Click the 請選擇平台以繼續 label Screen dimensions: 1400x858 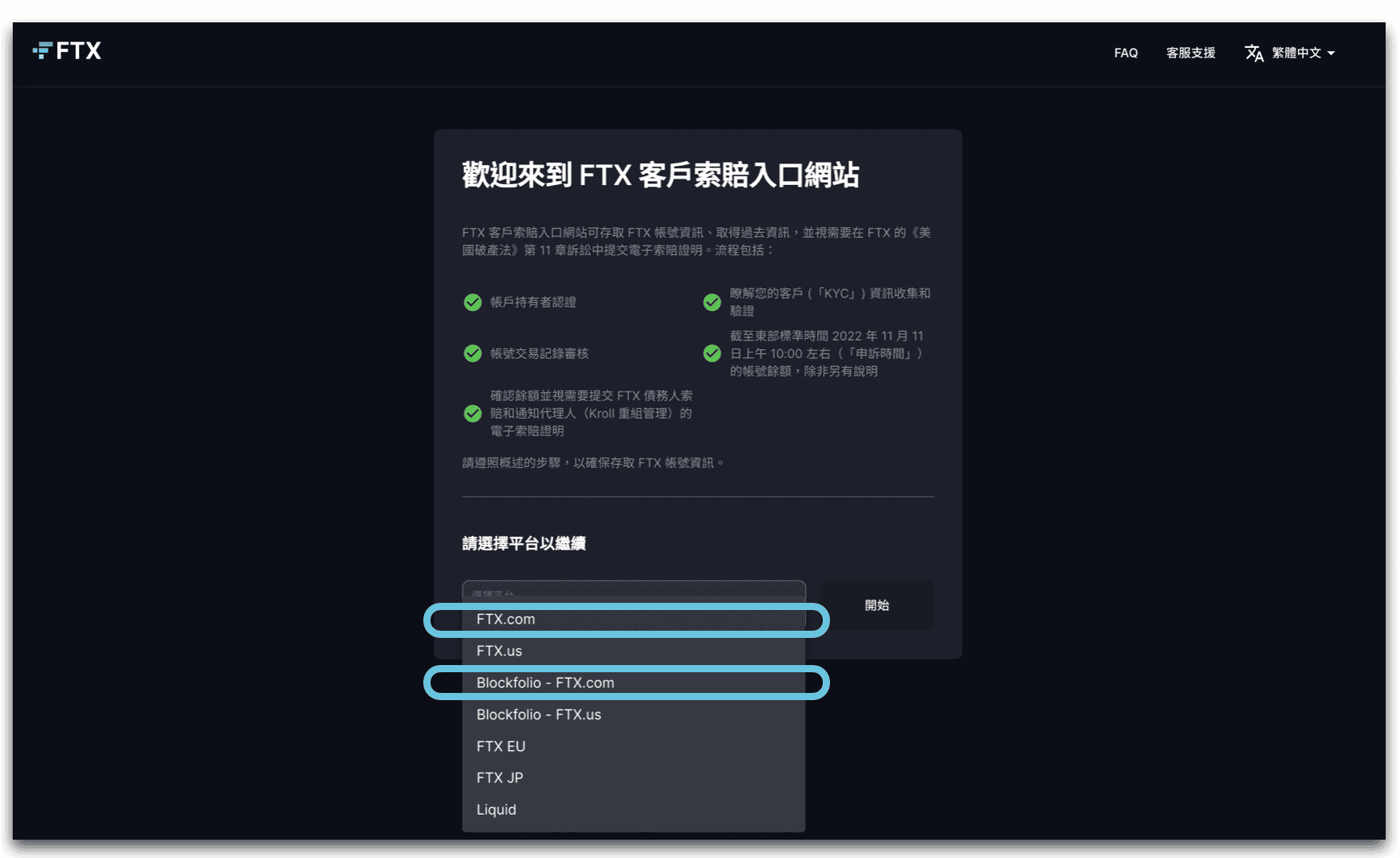tap(524, 544)
